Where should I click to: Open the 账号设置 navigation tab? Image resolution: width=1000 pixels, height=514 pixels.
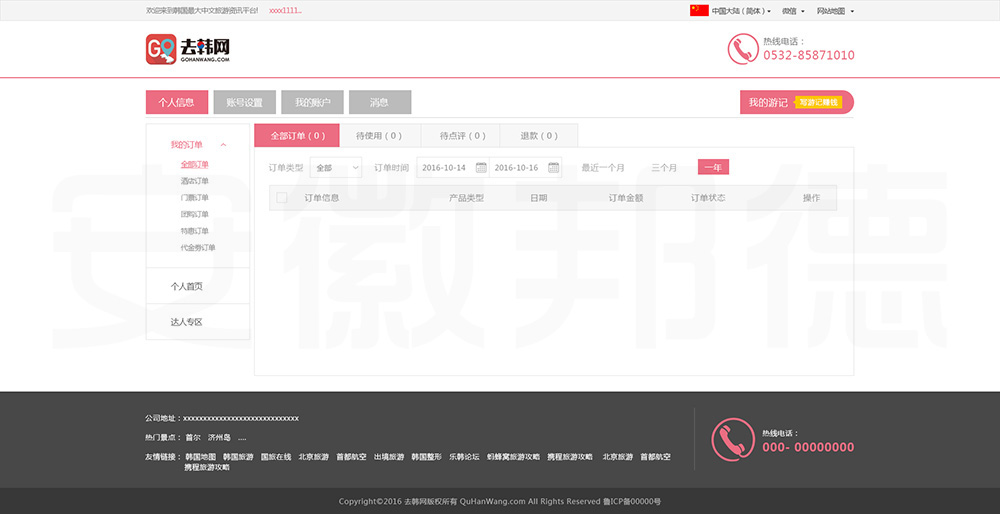click(244, 102)
